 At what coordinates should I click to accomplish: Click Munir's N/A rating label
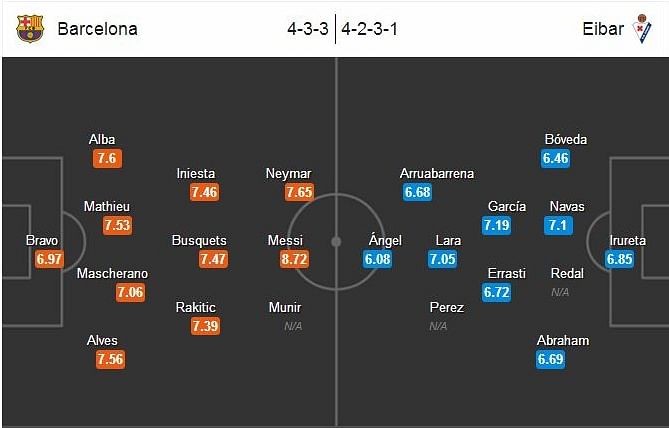[293, 326]
